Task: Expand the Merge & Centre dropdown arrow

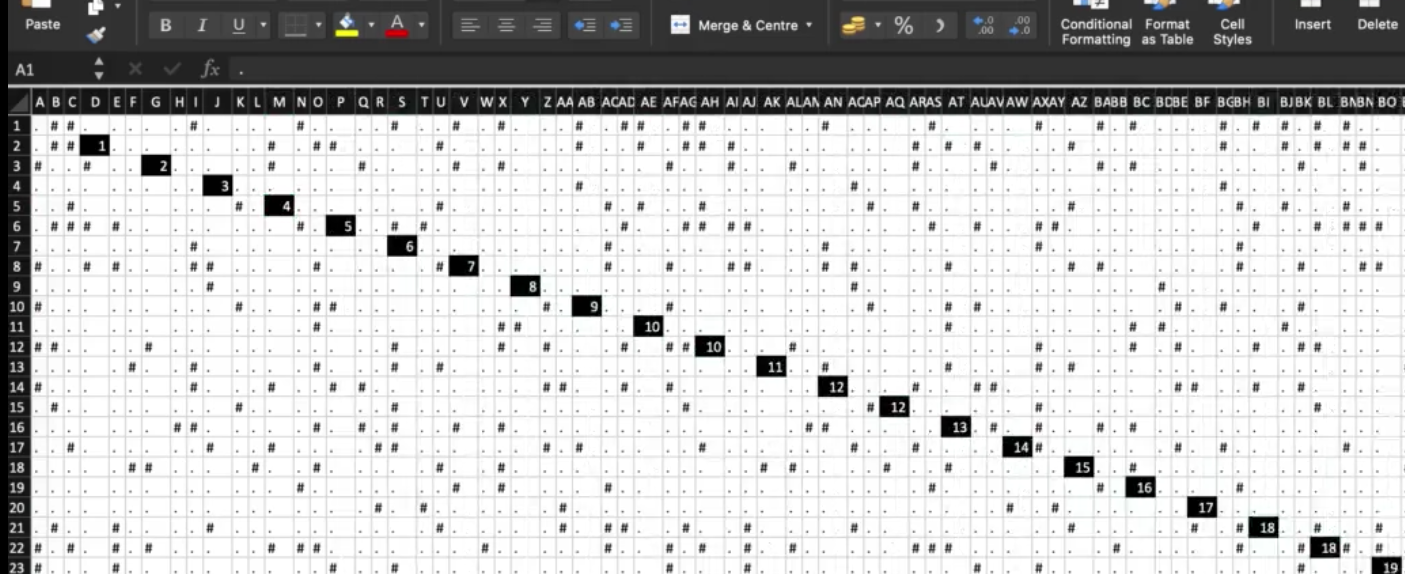Action: [808, 25]
